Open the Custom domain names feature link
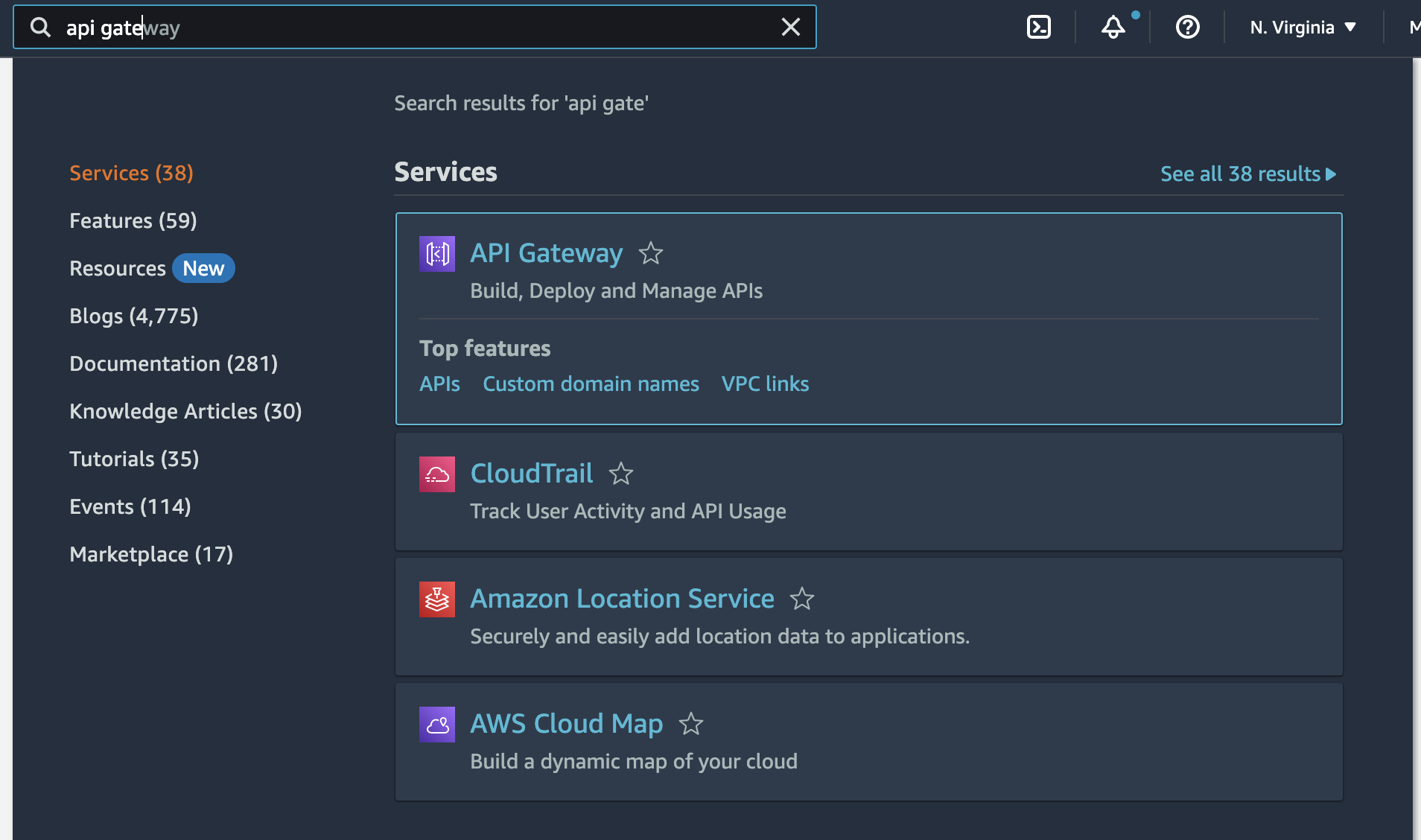This screenshot has height=840, width=1421. [x=591, y=384]
